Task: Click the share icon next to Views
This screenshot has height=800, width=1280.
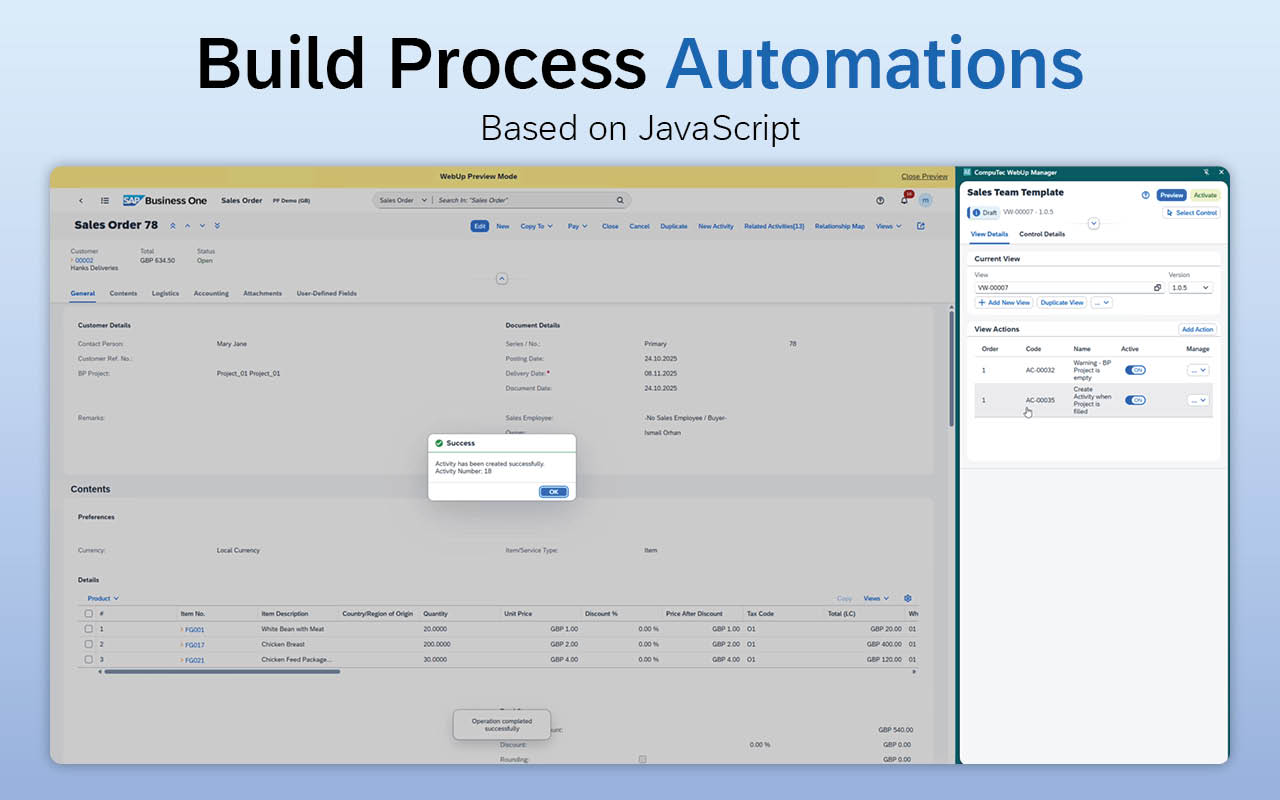Action: (920, 226)
